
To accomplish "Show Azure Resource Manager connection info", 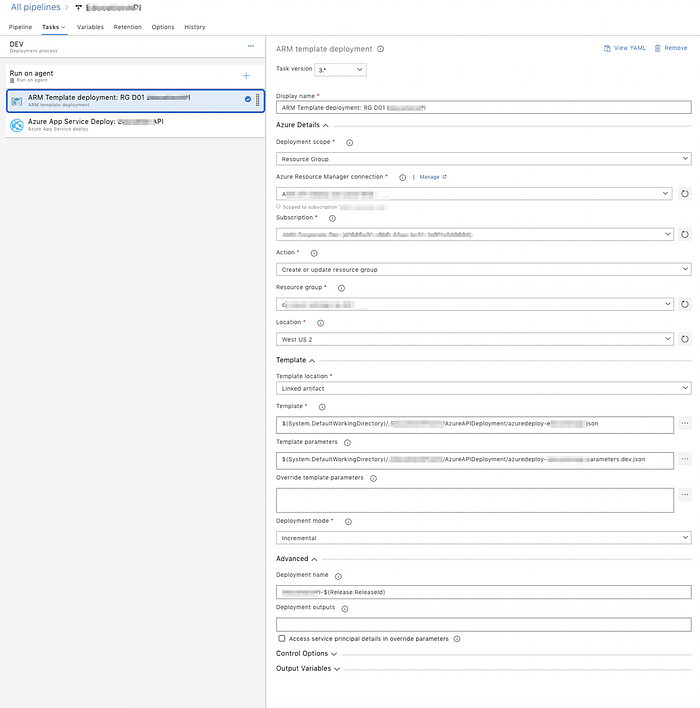I will click(402, 177).
